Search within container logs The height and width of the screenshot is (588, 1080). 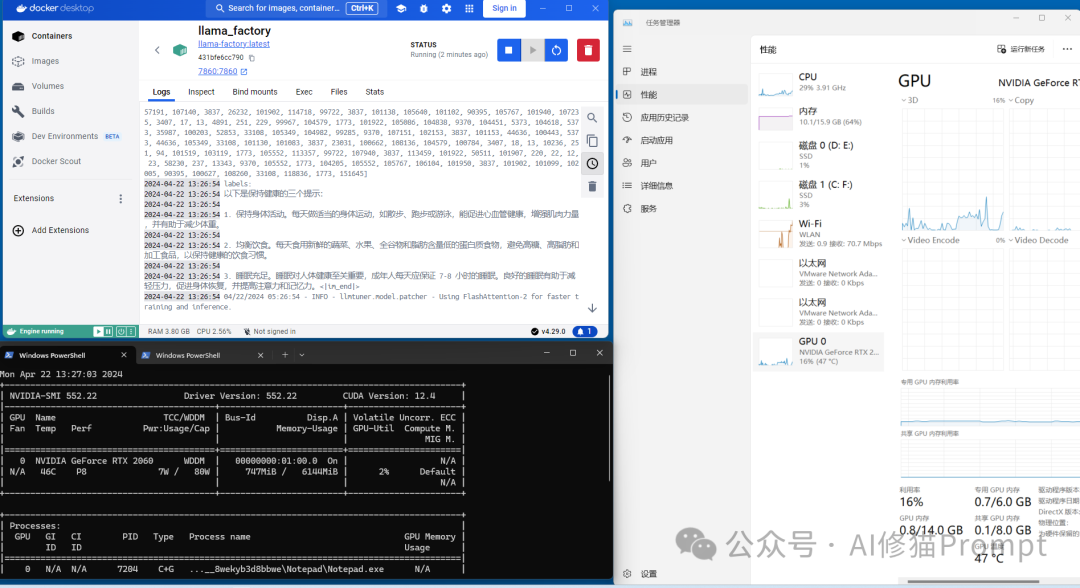click(592, 118)
